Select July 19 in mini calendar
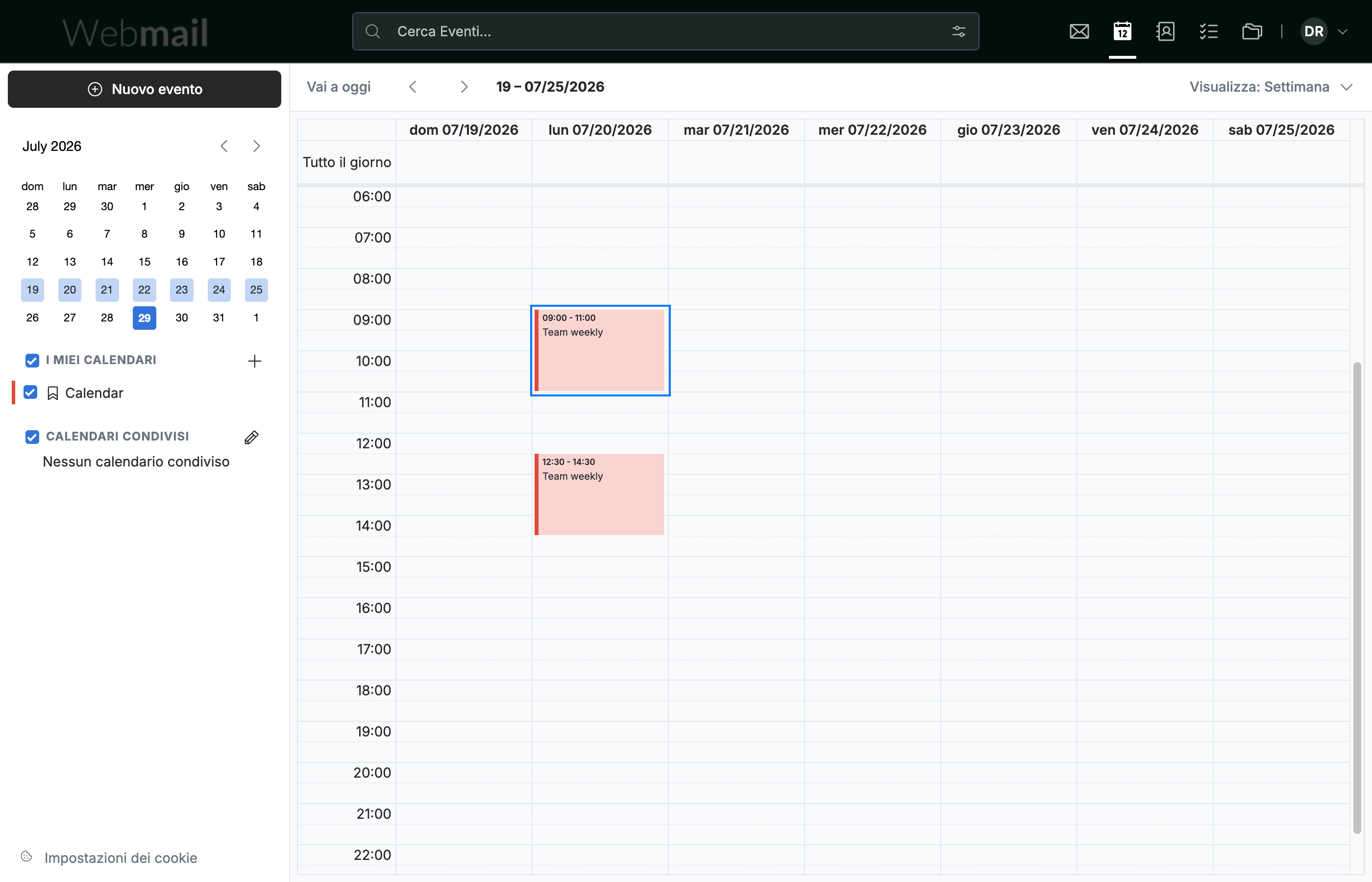Screen dimensions: 1372x882 pyautogui.click(x=33, y=290)
